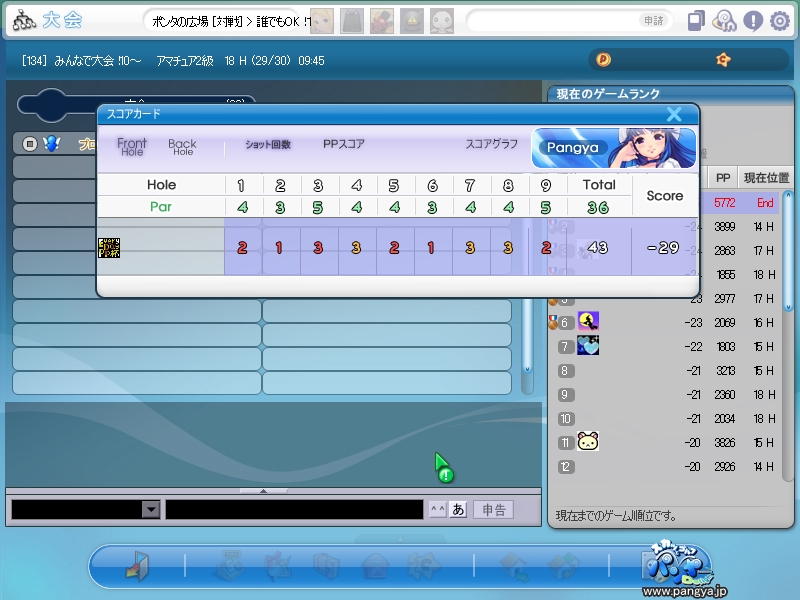The image size is (800, 600).
Task: Select the PPスコア tab
Action: [343, 144]
